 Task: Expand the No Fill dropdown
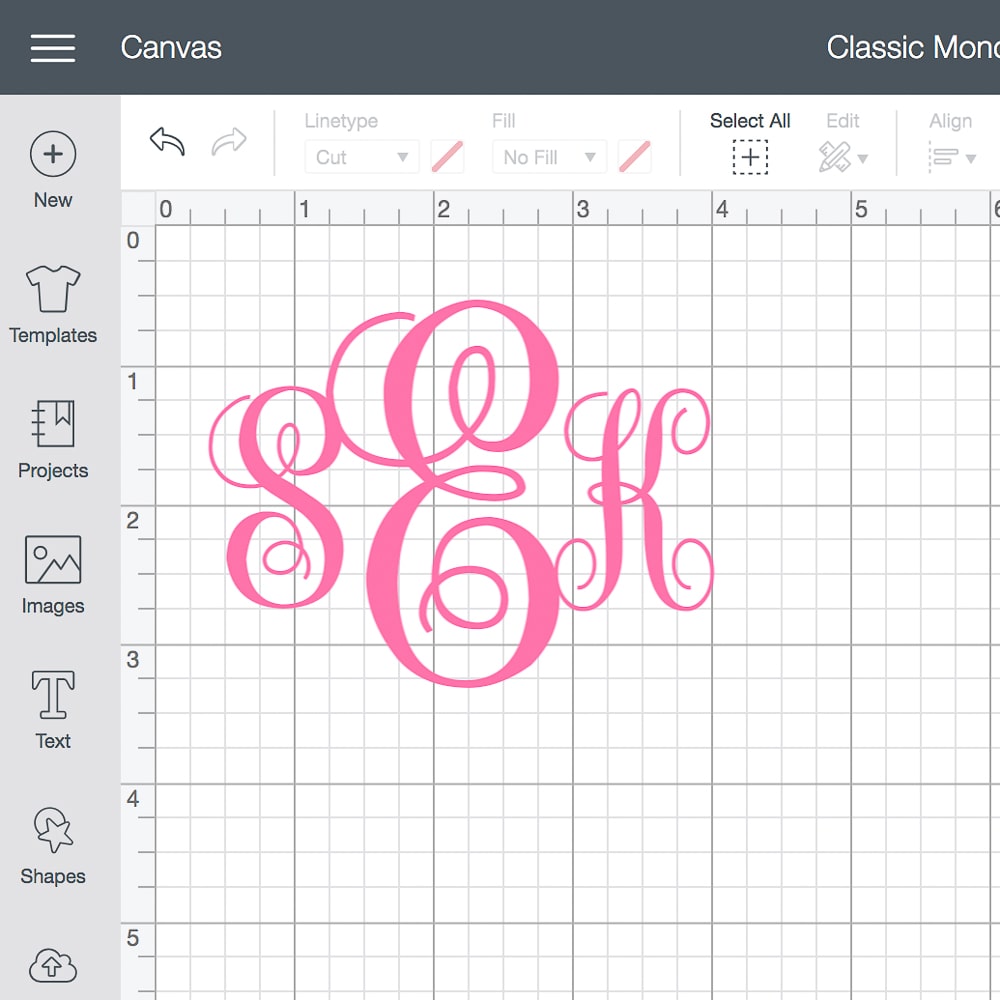pyautogui.click(x=549, y=157)
